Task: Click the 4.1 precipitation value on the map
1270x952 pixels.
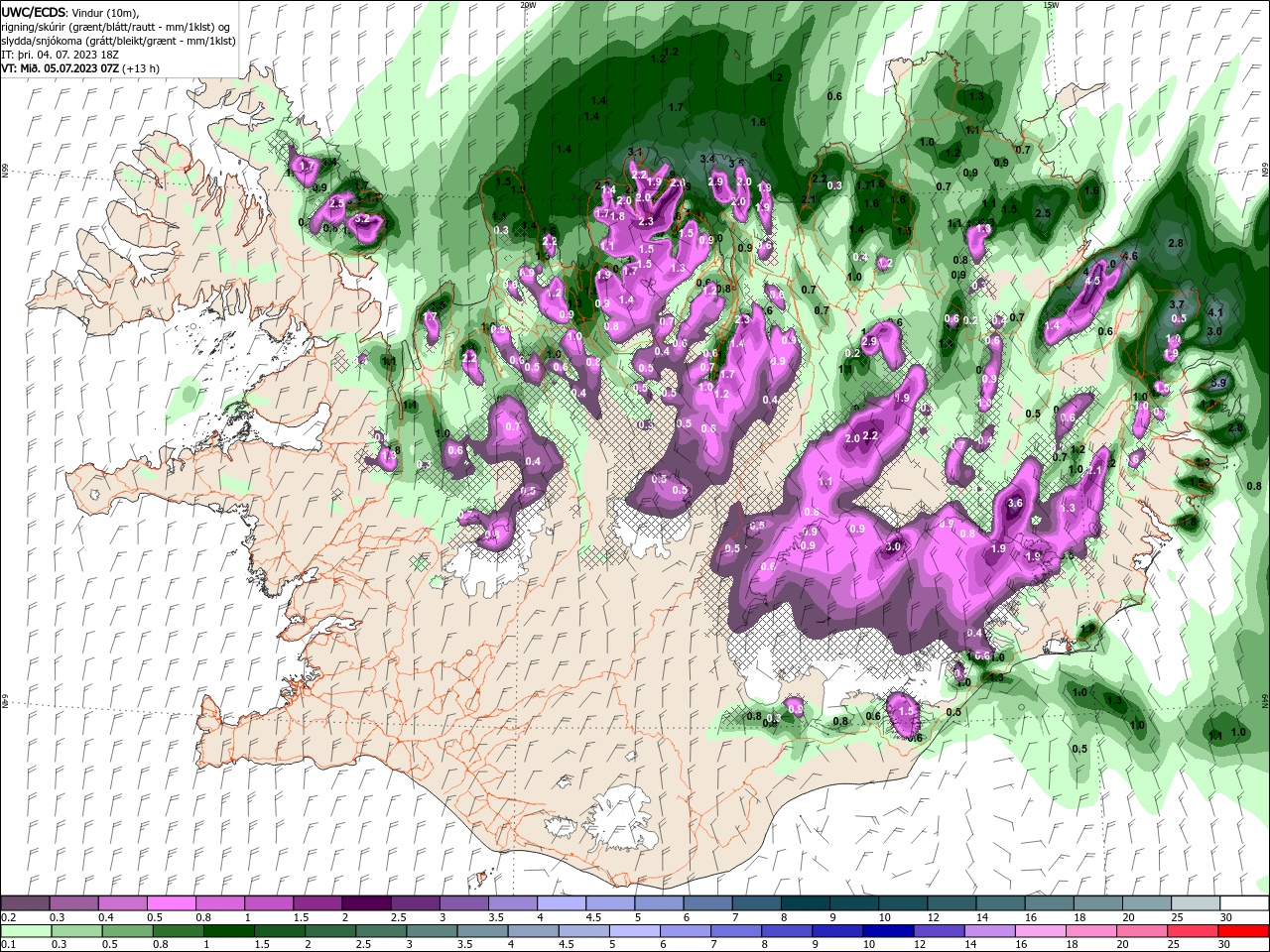Action: point(1216,312)
